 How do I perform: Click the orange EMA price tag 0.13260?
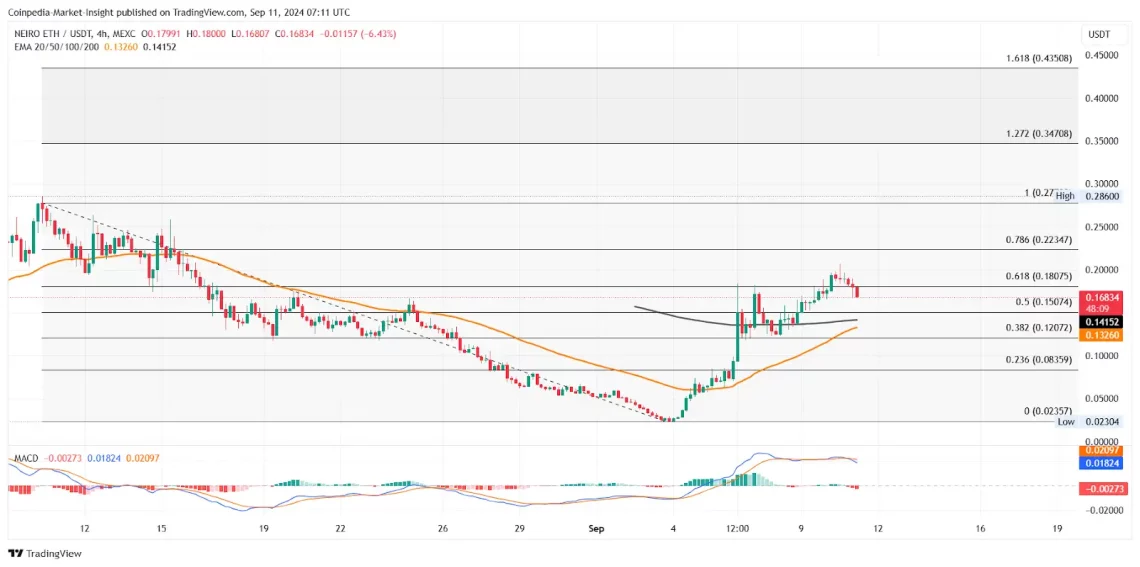[1101, 334]
